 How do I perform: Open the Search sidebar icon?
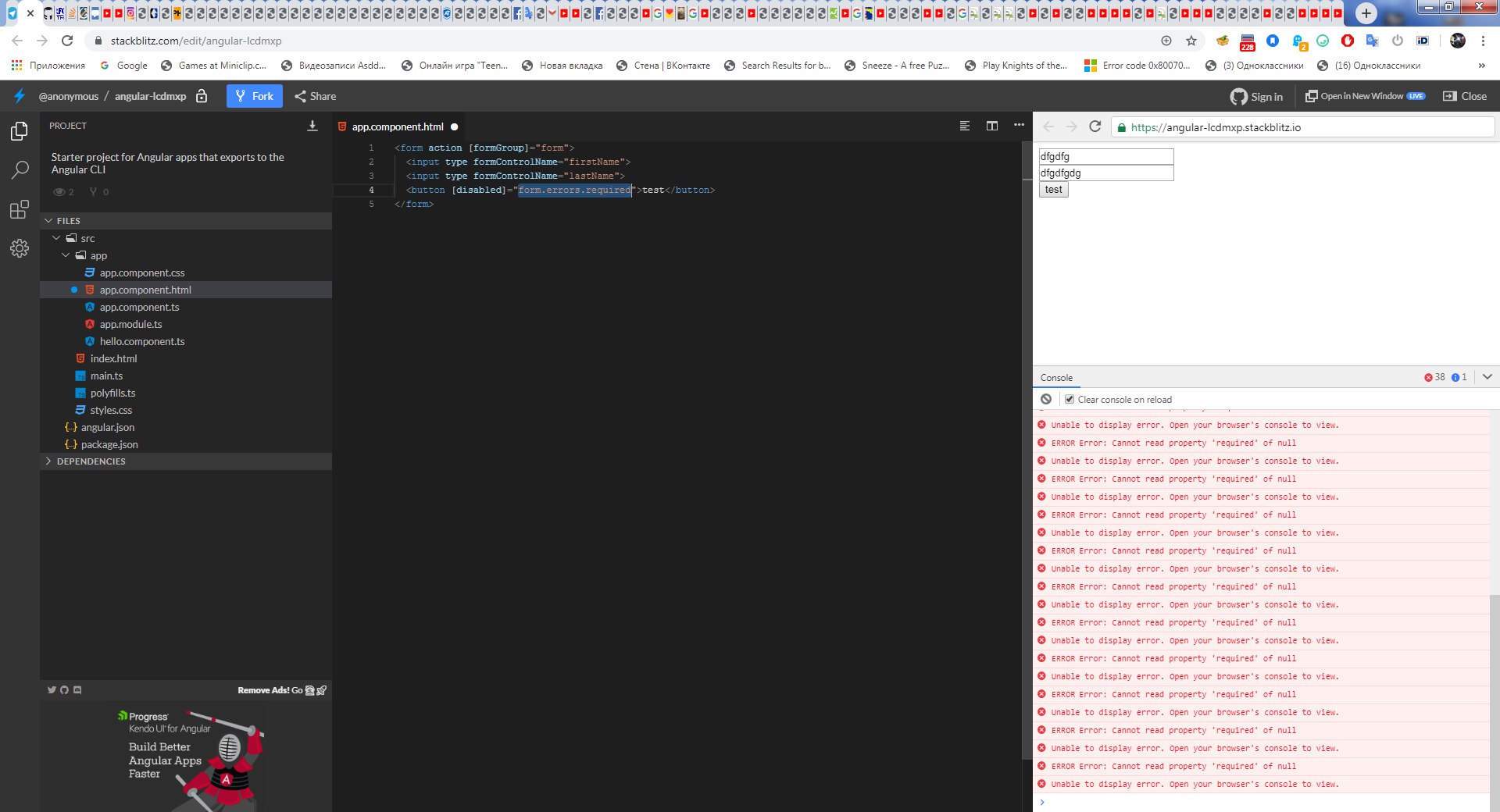click(x=20, y=170)
